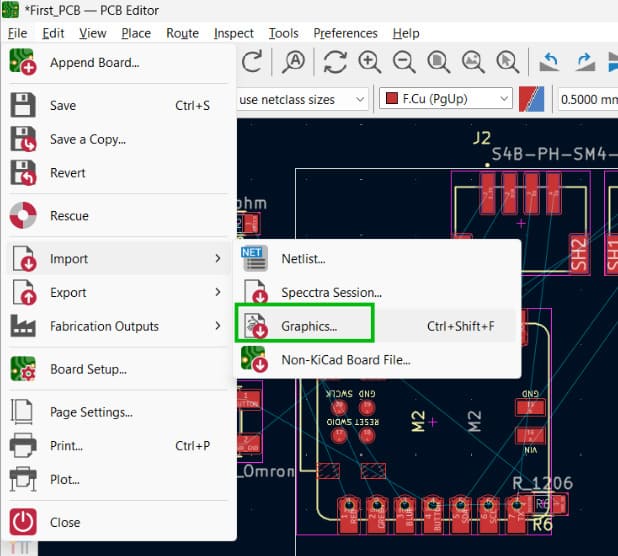Click the Redo toolbar icon

click(252, 62)
